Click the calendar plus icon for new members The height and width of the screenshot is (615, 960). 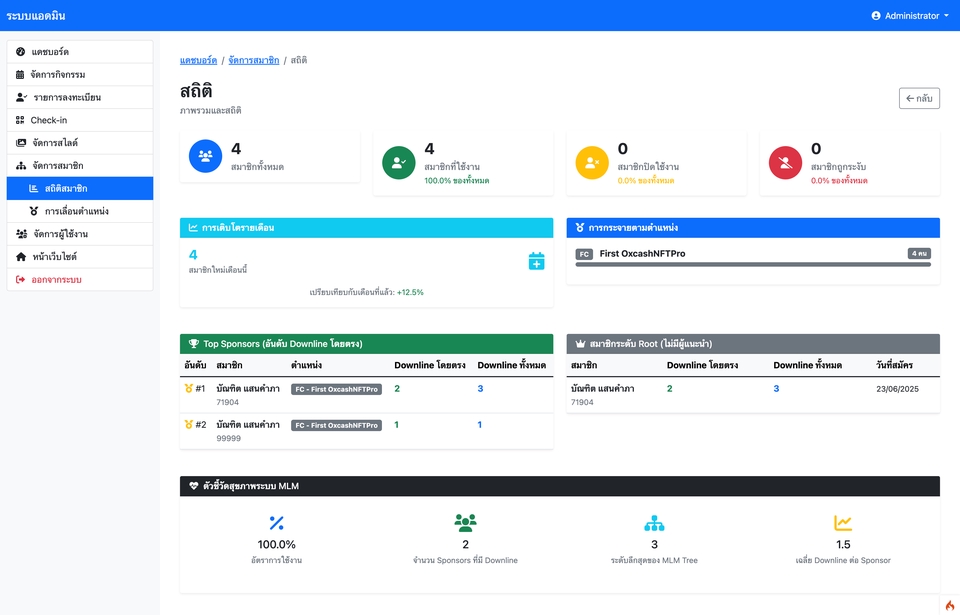point(536,261)
